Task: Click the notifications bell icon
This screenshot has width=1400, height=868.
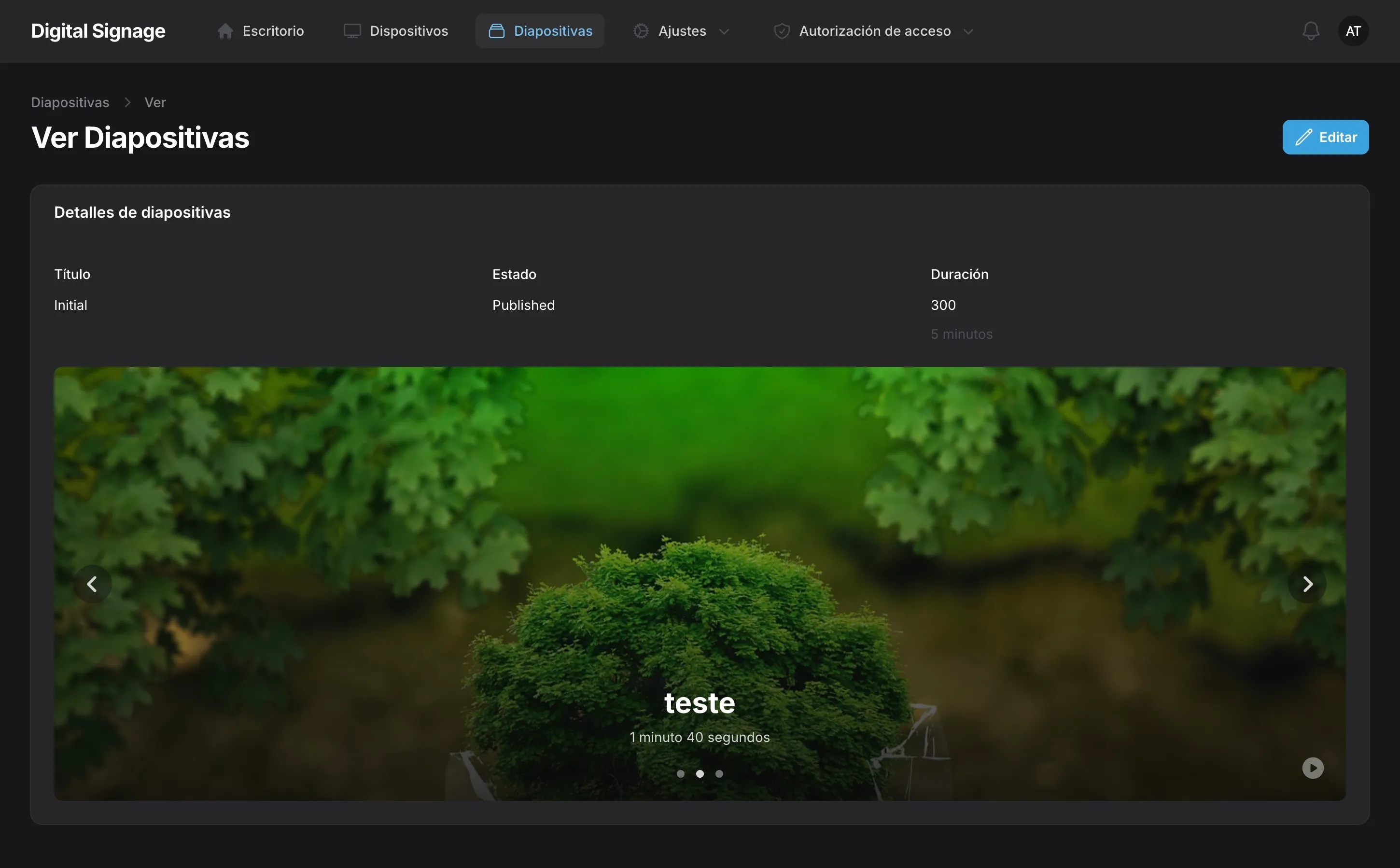Action: [x=1311, y=31]
